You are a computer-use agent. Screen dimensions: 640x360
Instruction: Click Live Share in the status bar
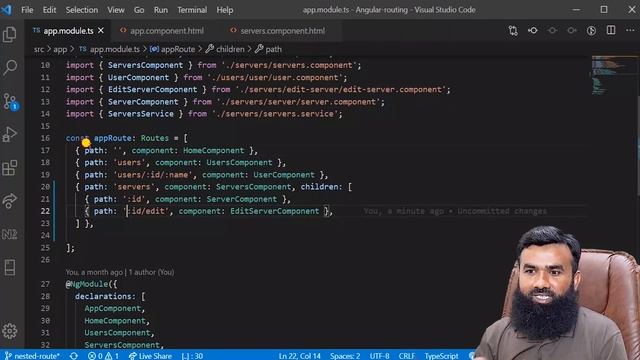[150, 356]
